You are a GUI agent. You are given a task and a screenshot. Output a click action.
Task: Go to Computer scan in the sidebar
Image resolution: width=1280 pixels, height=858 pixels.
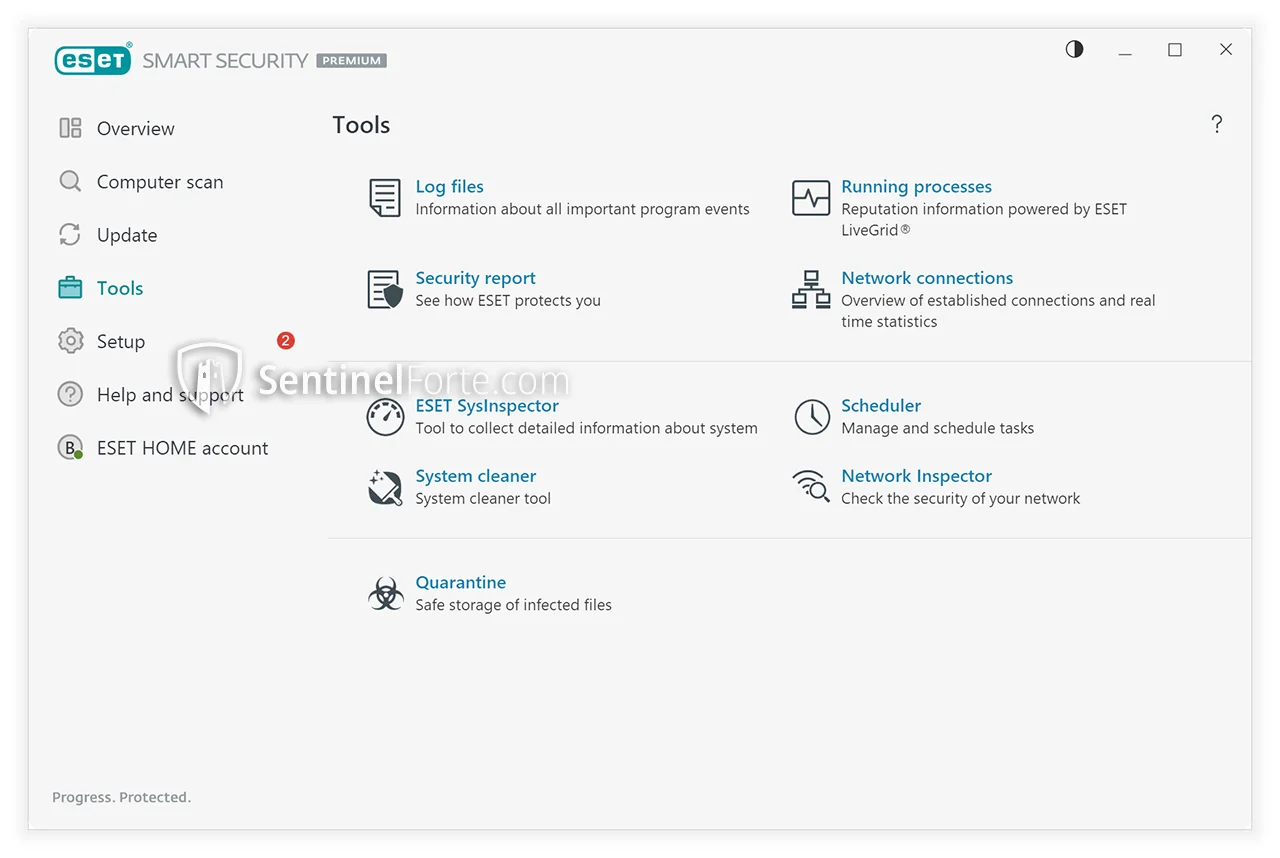click(x=159, y=182)
